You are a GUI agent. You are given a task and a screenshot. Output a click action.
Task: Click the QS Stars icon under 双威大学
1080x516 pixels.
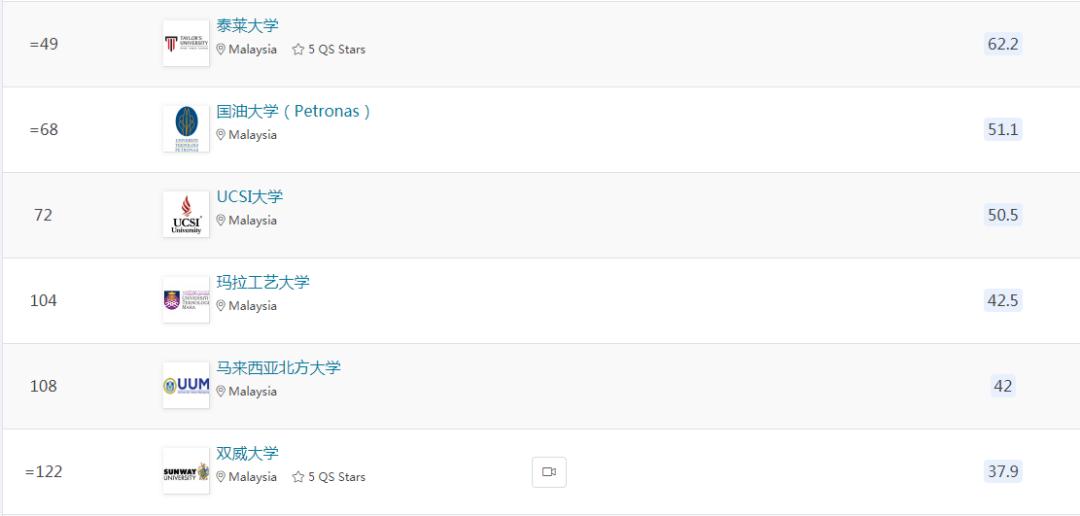[x=297, y=477]
